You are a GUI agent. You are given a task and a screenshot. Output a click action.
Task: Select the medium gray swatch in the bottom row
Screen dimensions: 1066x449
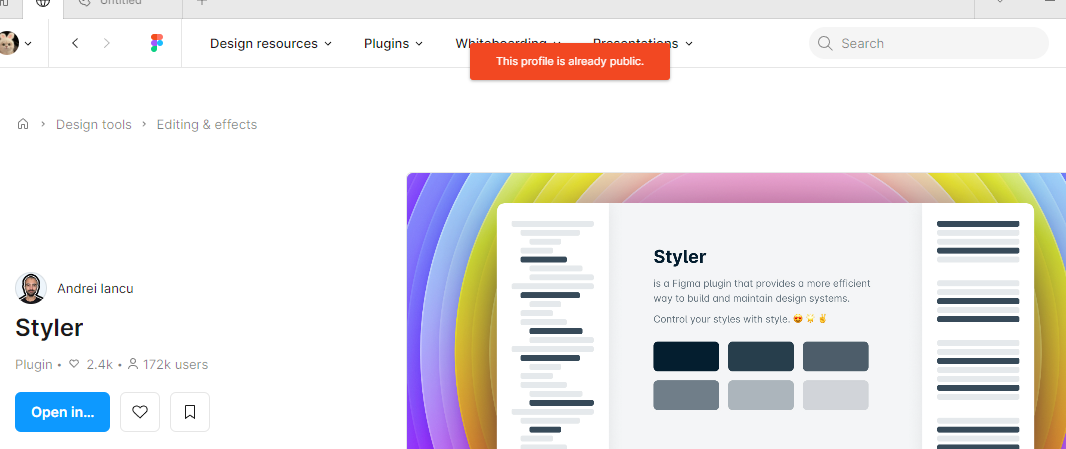(686, 395)
